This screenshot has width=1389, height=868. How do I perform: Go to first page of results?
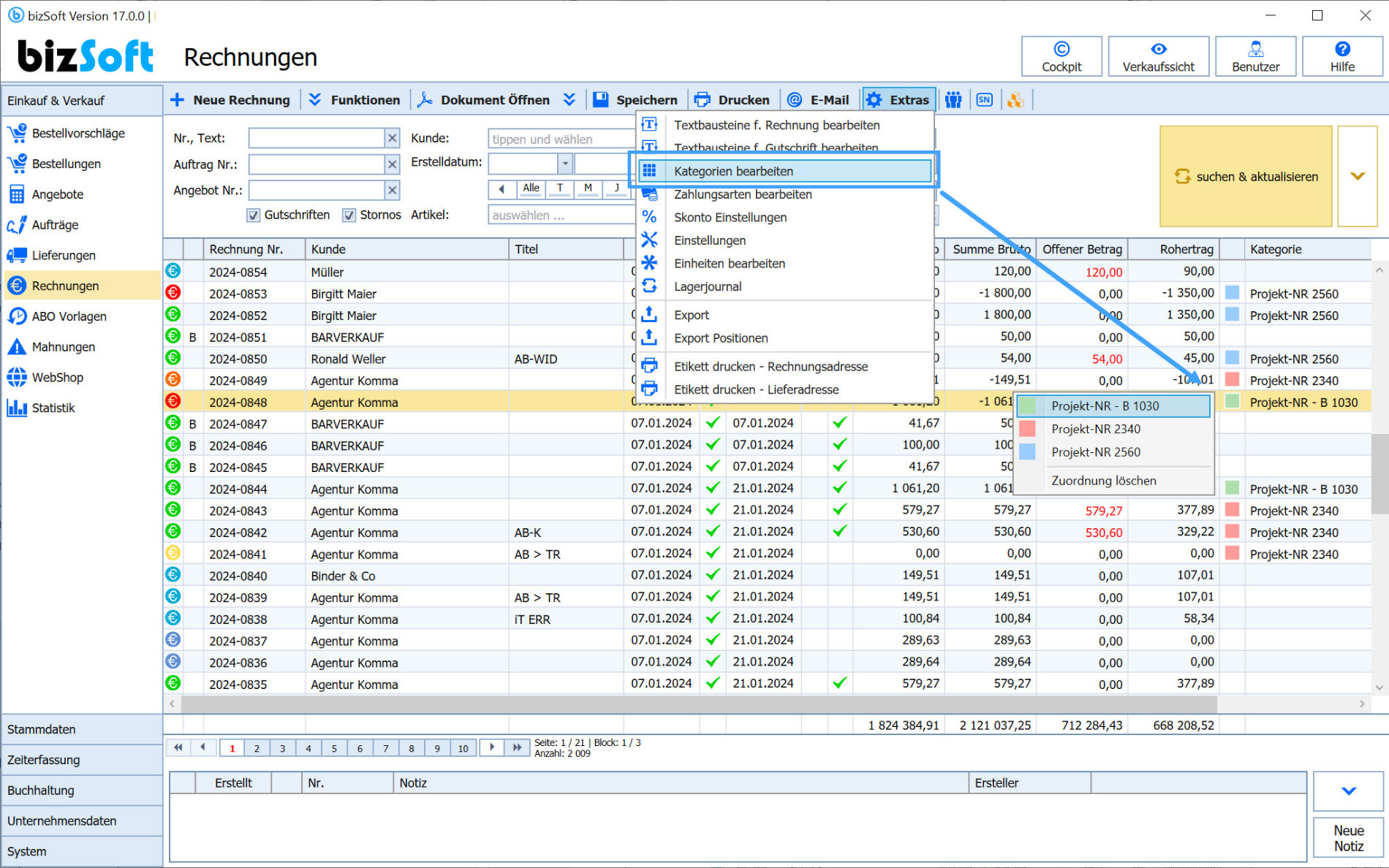[178, 747]
